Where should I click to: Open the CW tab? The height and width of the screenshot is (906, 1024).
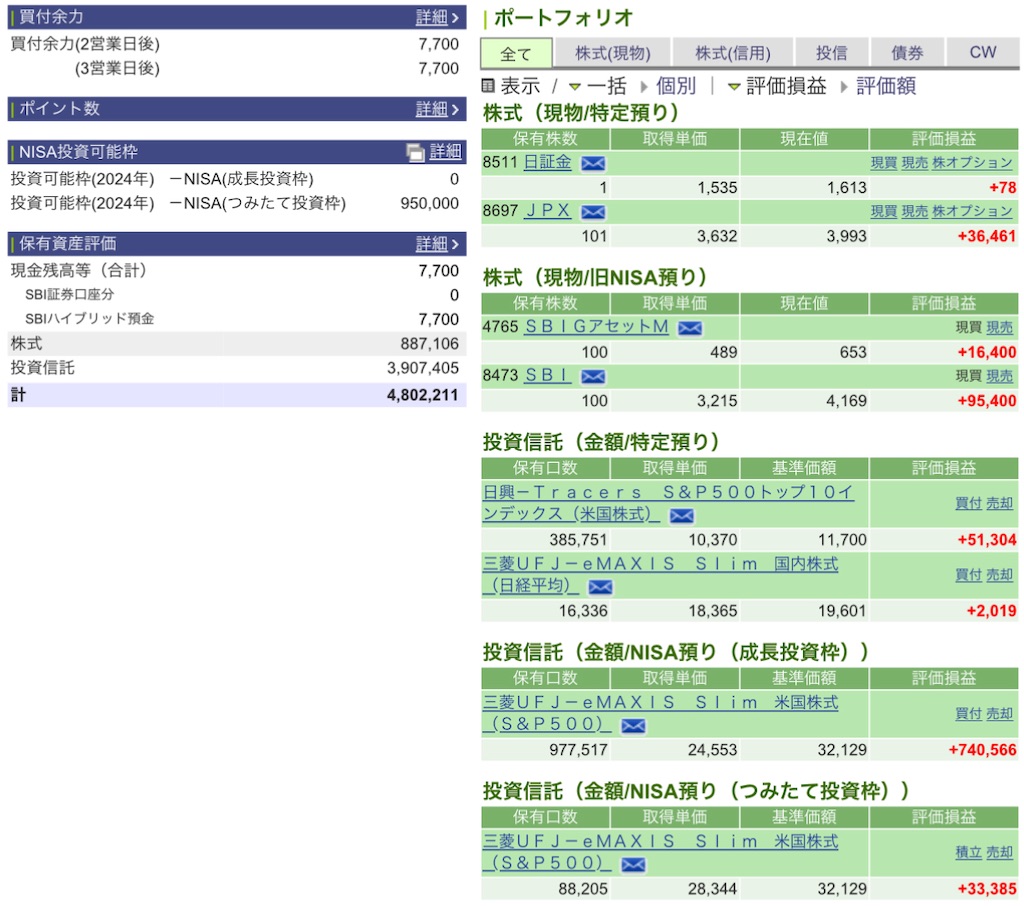point(983,53)
